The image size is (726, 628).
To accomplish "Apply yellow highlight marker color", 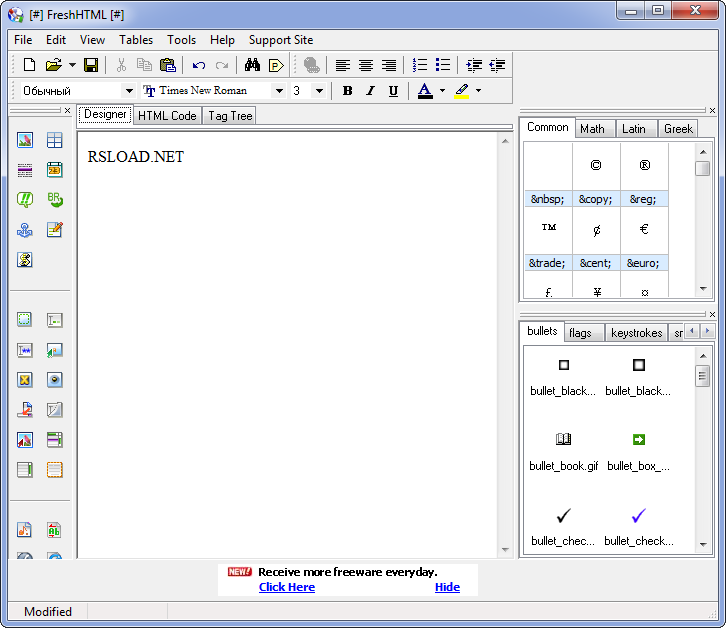I will pos(462,91).
